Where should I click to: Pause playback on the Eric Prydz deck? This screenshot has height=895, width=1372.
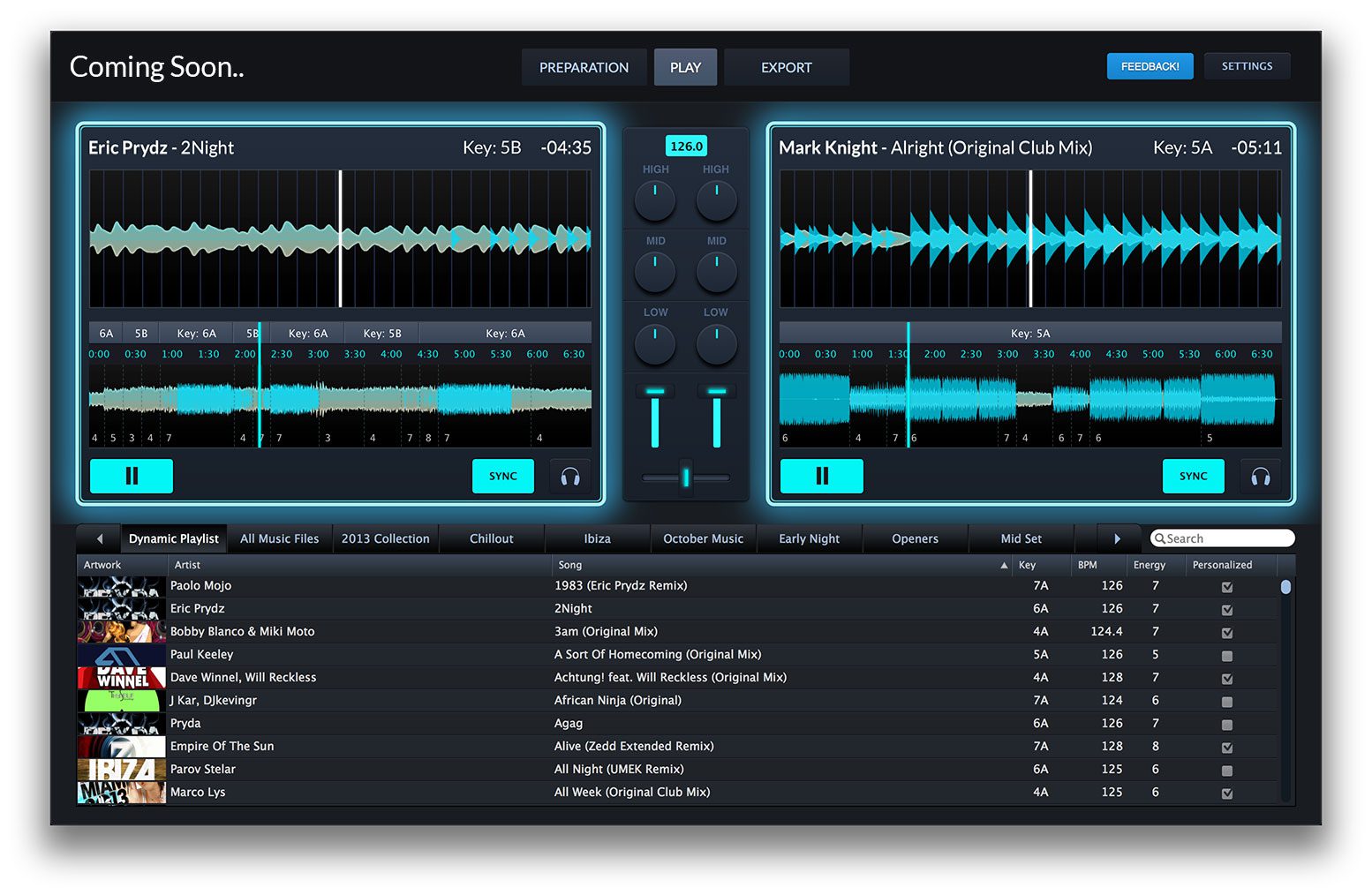click(x=131, y=477)
